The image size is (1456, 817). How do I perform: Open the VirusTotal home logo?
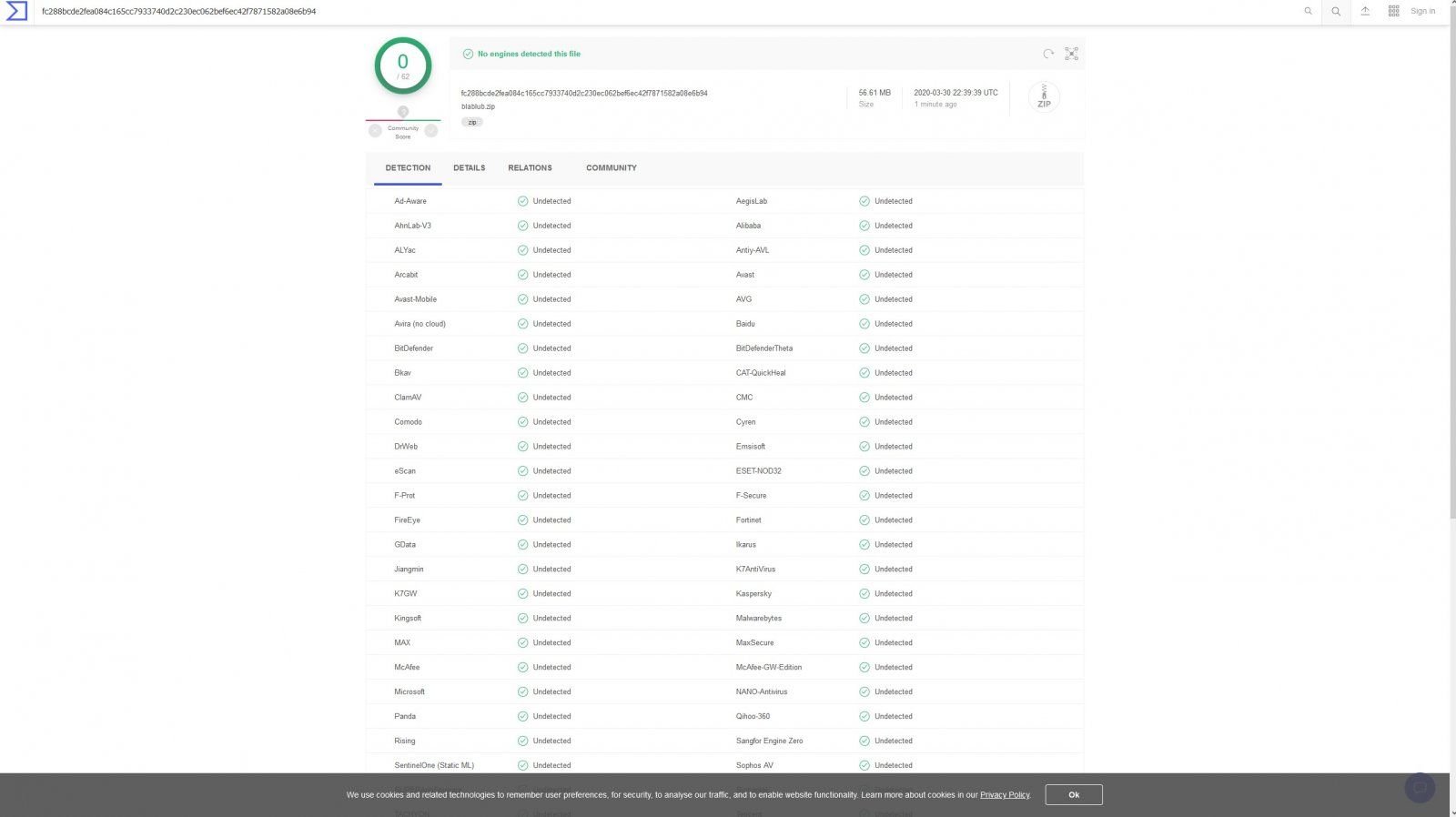click(x=16, y=12)
